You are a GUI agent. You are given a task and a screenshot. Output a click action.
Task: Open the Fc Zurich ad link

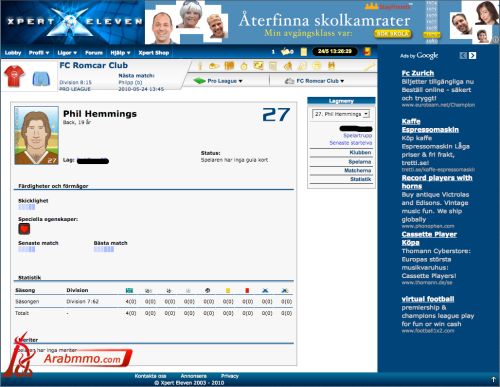point(418,73)
